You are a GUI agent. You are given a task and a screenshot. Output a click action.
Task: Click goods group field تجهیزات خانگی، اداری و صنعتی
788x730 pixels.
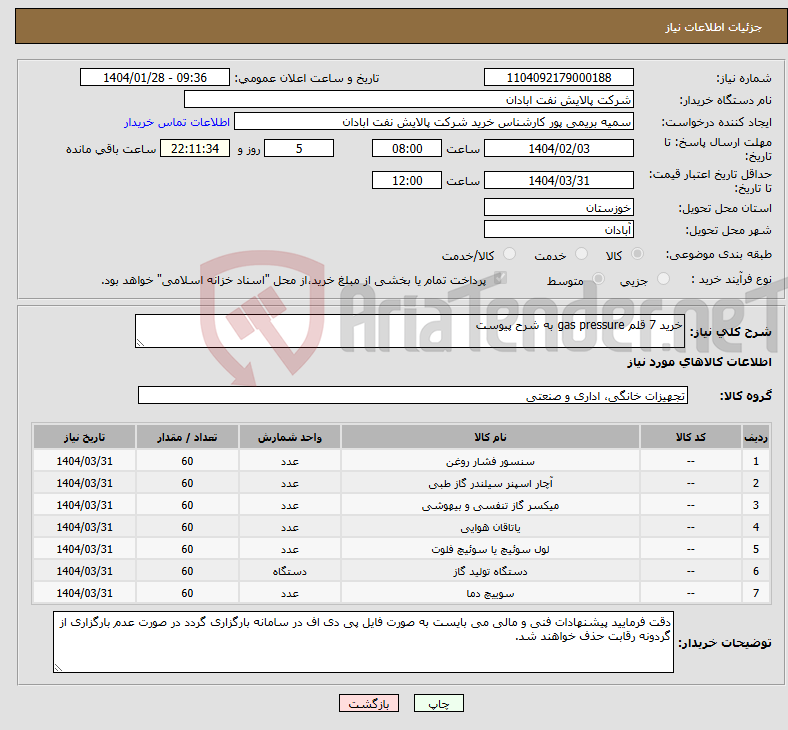click(413, 395)
